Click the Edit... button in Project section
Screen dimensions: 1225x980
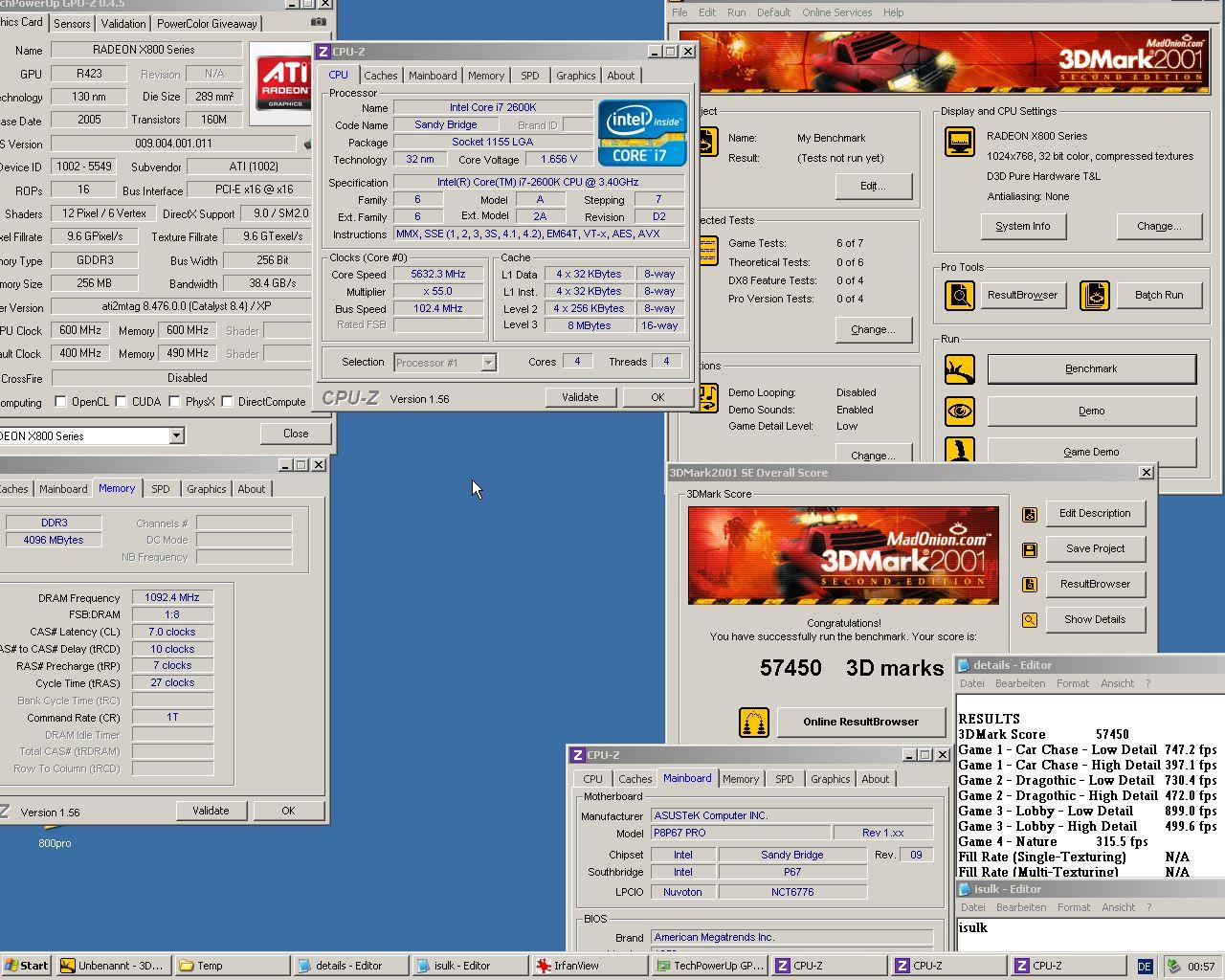pyautogui.click(x=873, y=186)
